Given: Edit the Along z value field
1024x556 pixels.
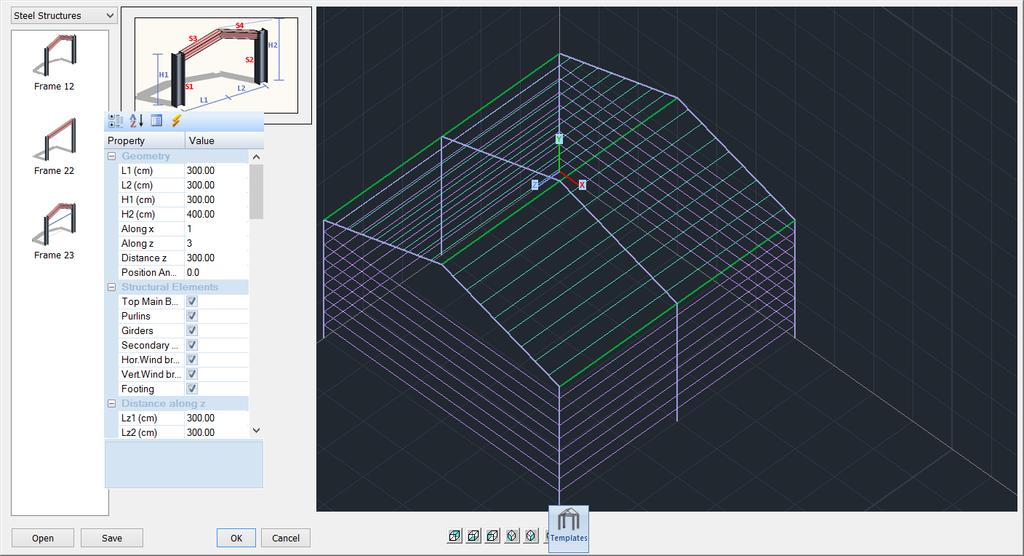Looking at the screenshot, I should 217,243.
